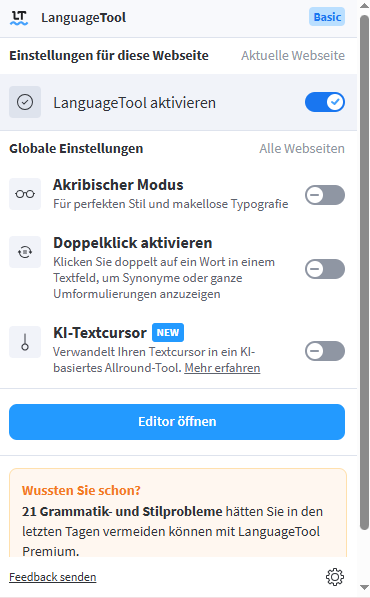
Task: Click the LanguageTool brand name in header
Action: coord(84,18)
